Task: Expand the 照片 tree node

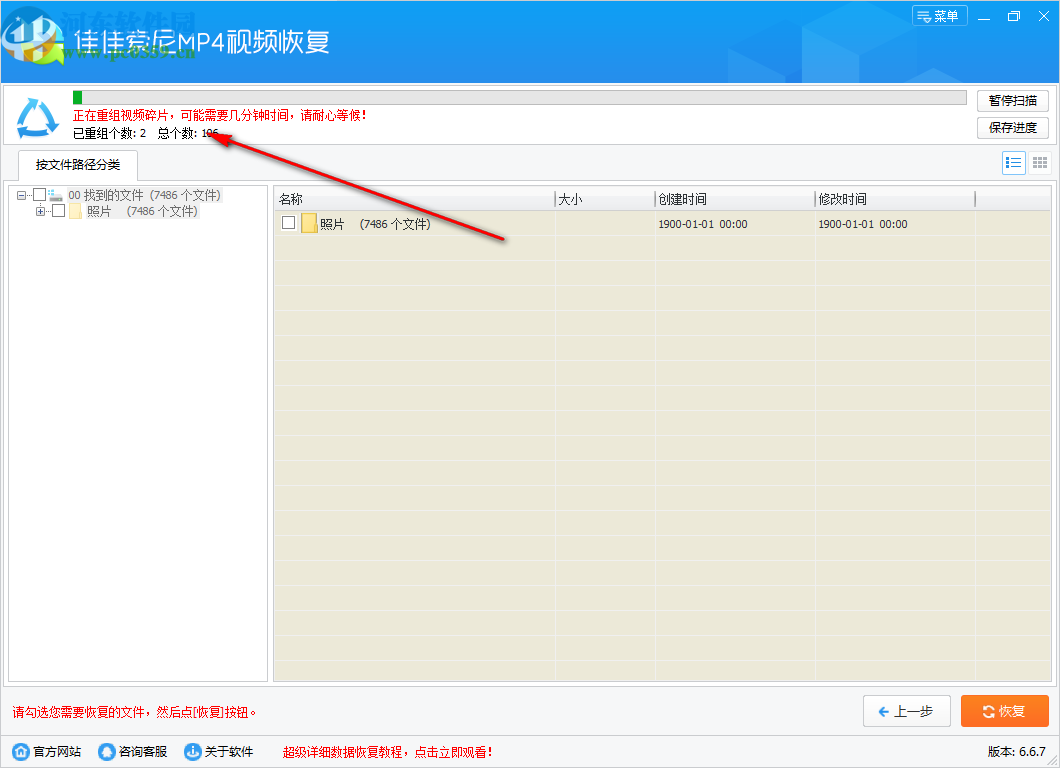Action: coord(41,212)
